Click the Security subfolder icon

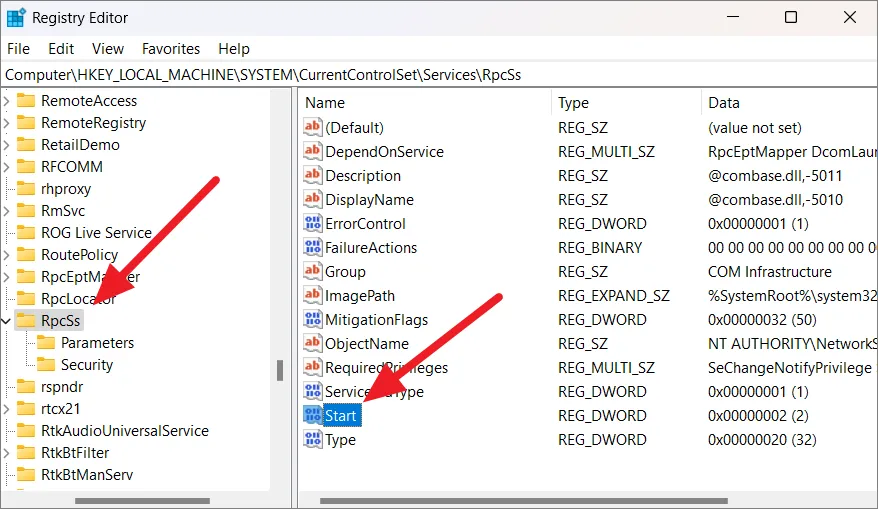point(46,365)
